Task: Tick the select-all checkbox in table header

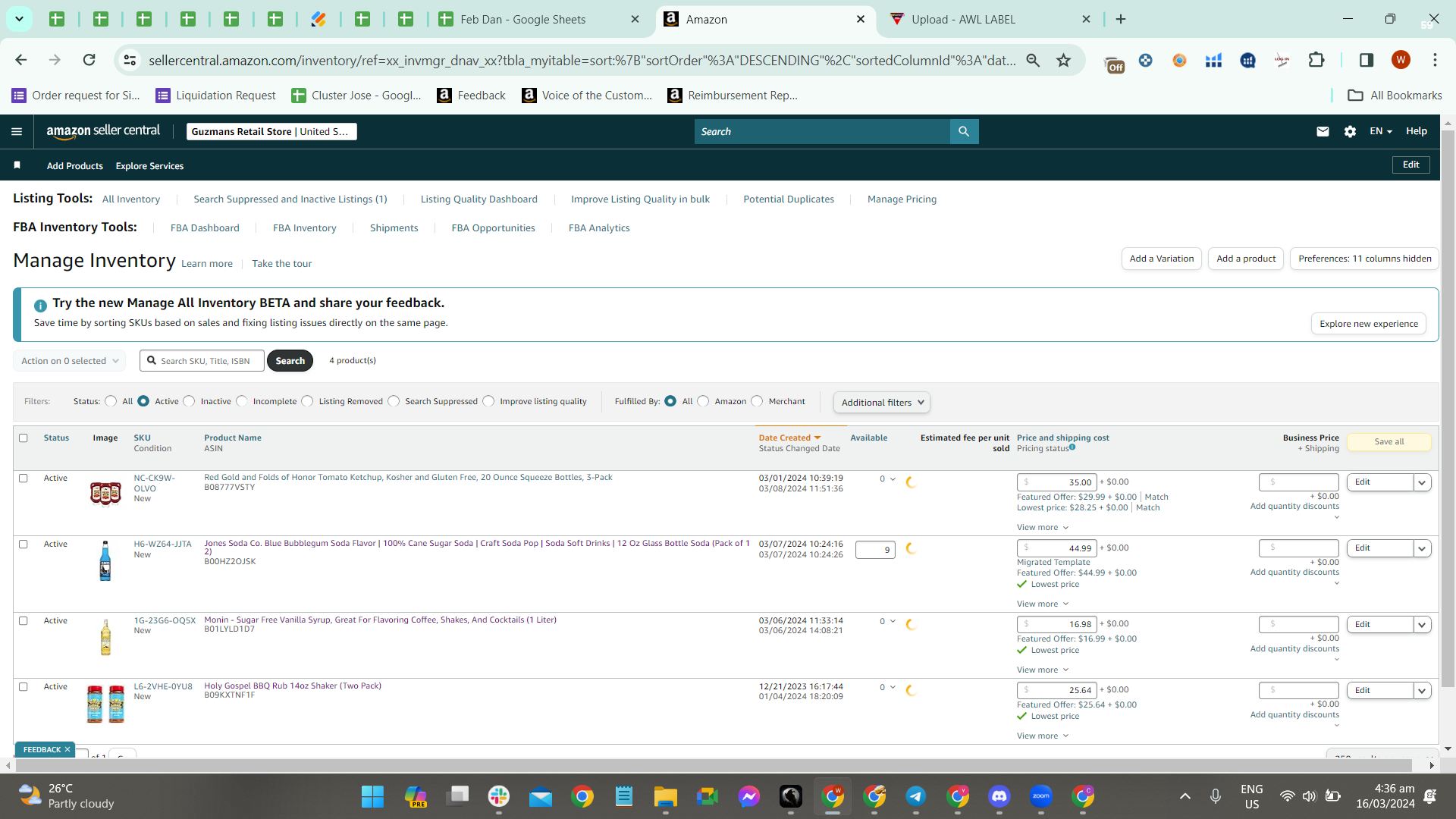Action: tap(24, 438)
